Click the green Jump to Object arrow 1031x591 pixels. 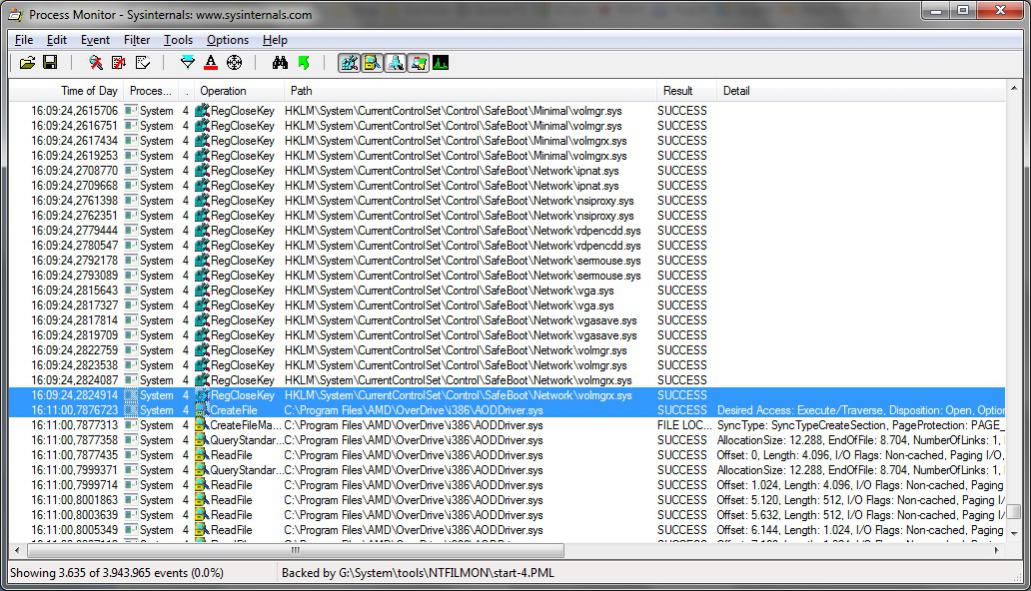pos(303,63)
